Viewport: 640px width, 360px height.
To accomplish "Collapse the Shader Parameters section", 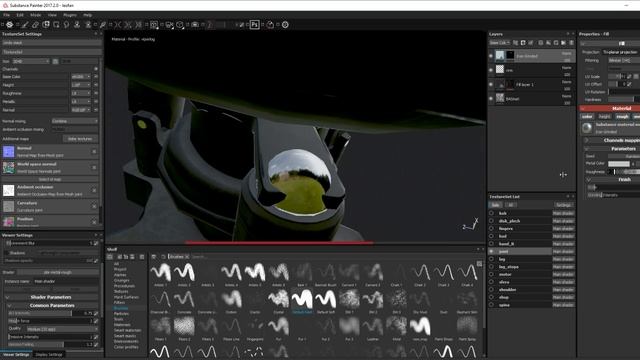I will pyautogui.click(x=7, y=297).
